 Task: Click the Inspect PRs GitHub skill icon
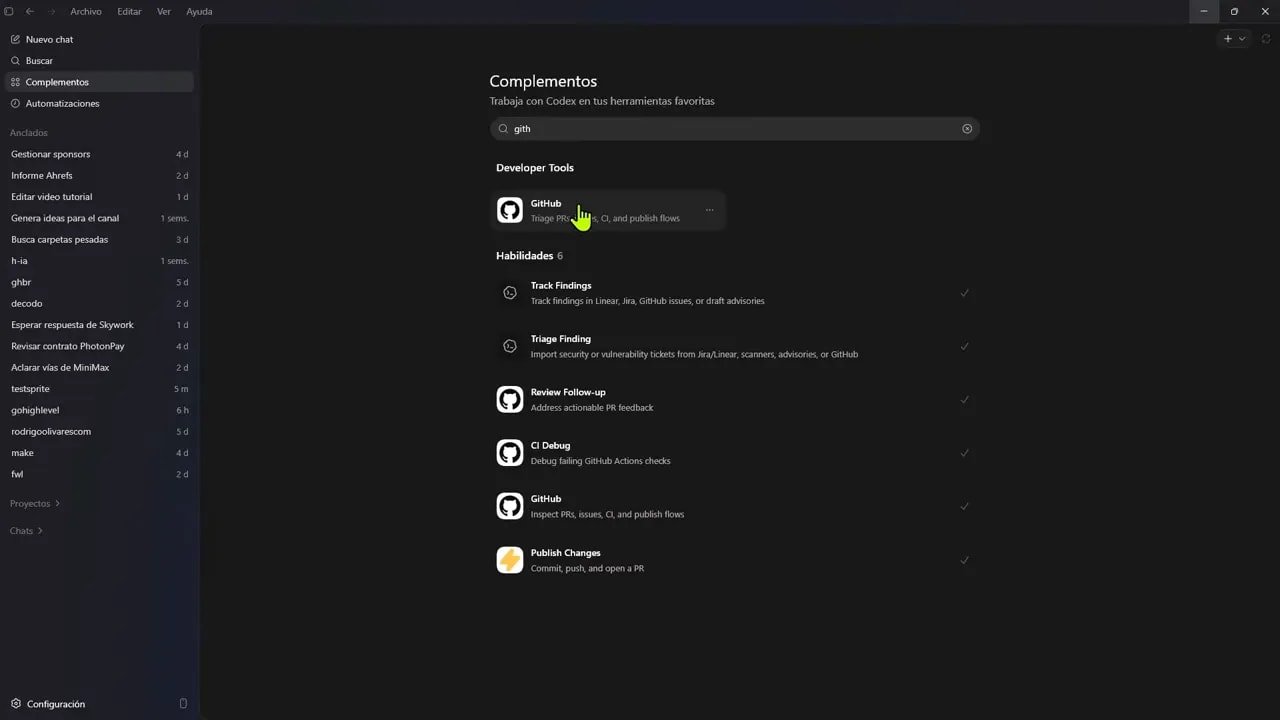[x=510, y=506]
